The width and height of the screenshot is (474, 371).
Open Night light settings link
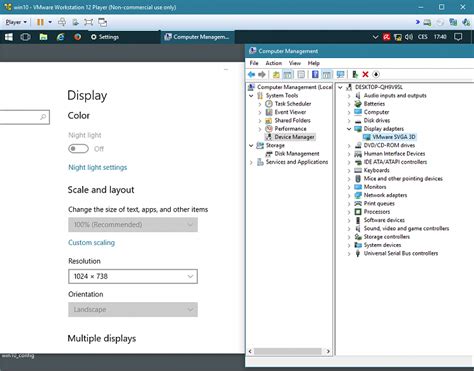pos(98,167)
